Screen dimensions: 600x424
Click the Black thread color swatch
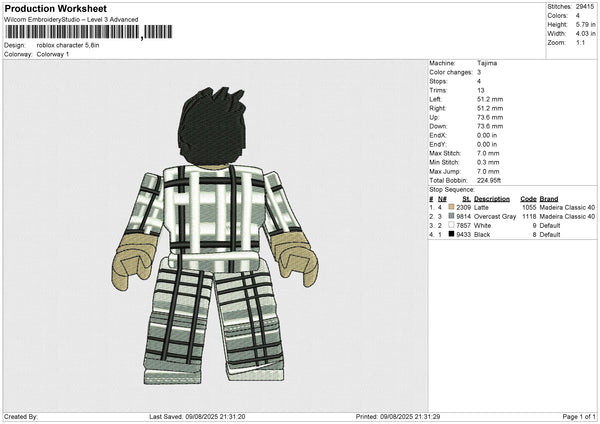tap(451, 234)
